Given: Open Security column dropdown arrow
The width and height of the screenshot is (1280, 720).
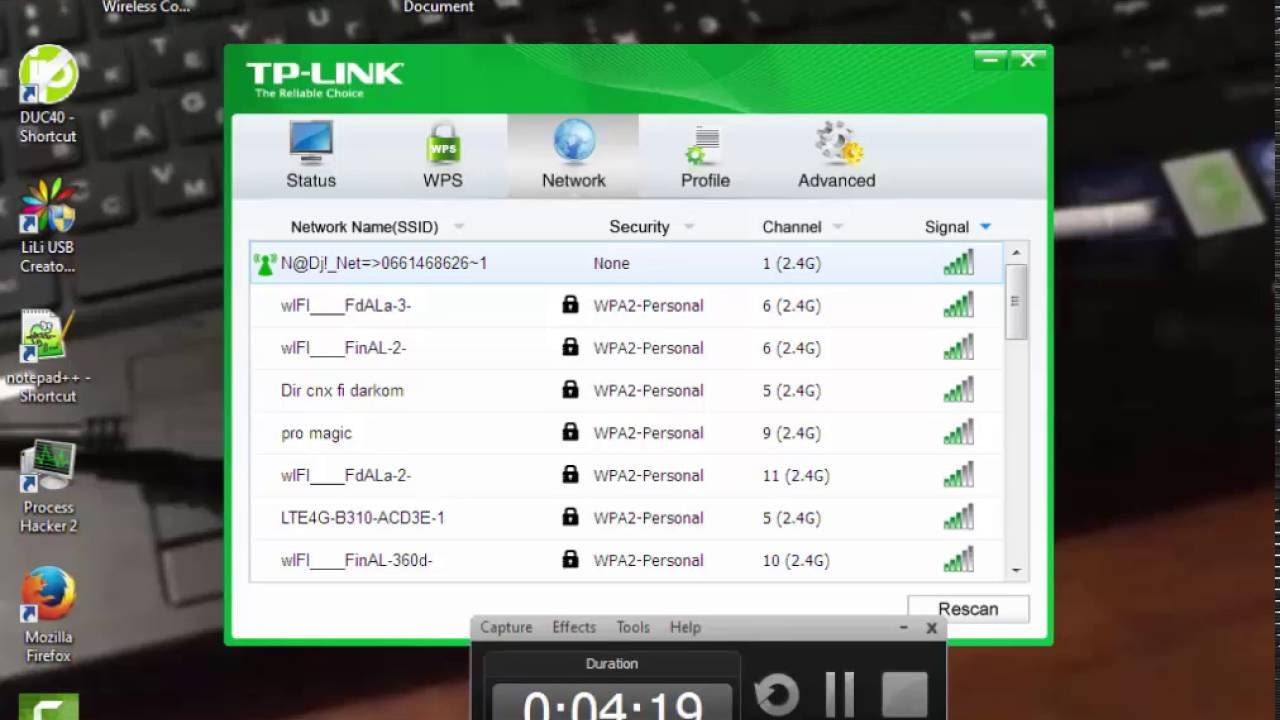Looking at the screenshot, I should pyautogui.click(x=688, y=227).
